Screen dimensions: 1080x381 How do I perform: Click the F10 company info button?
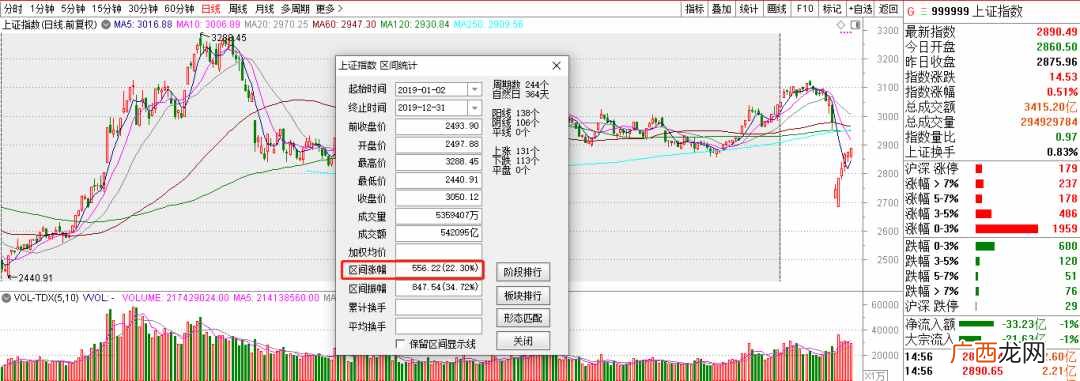(x=804, y=9)
